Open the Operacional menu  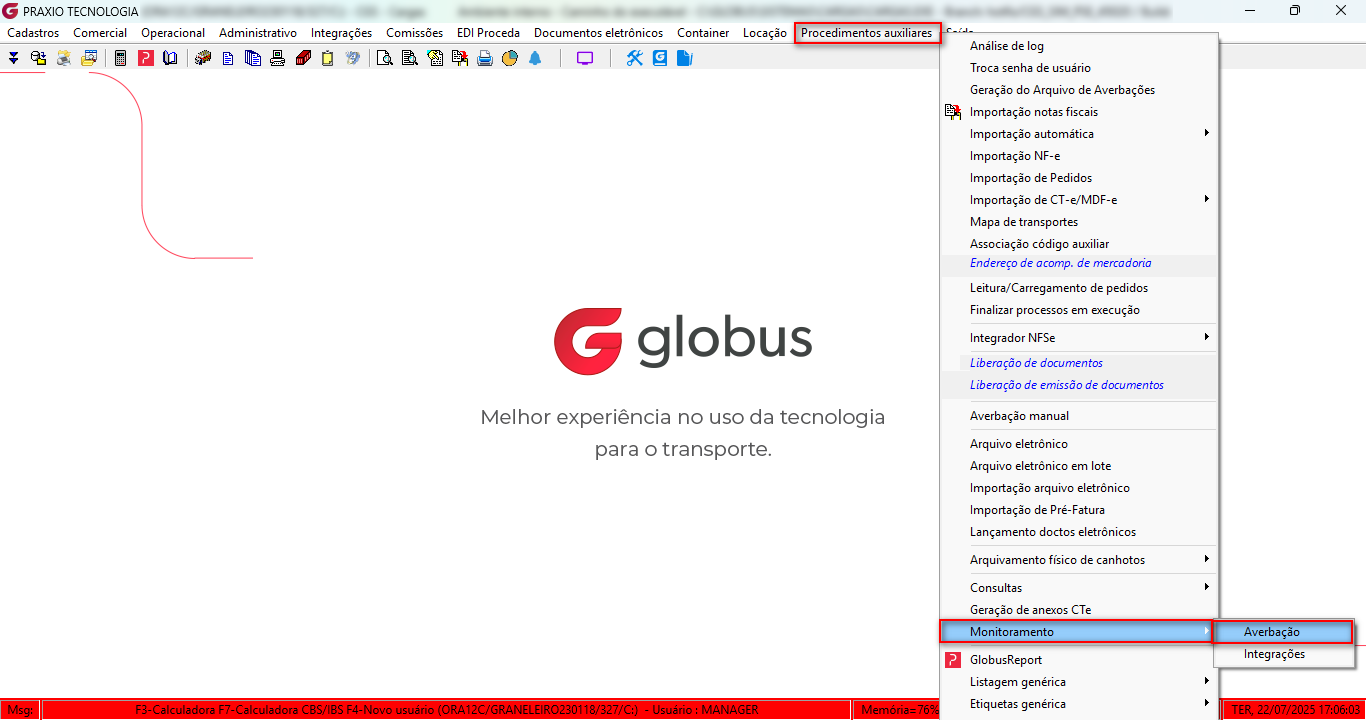[173, 33]
